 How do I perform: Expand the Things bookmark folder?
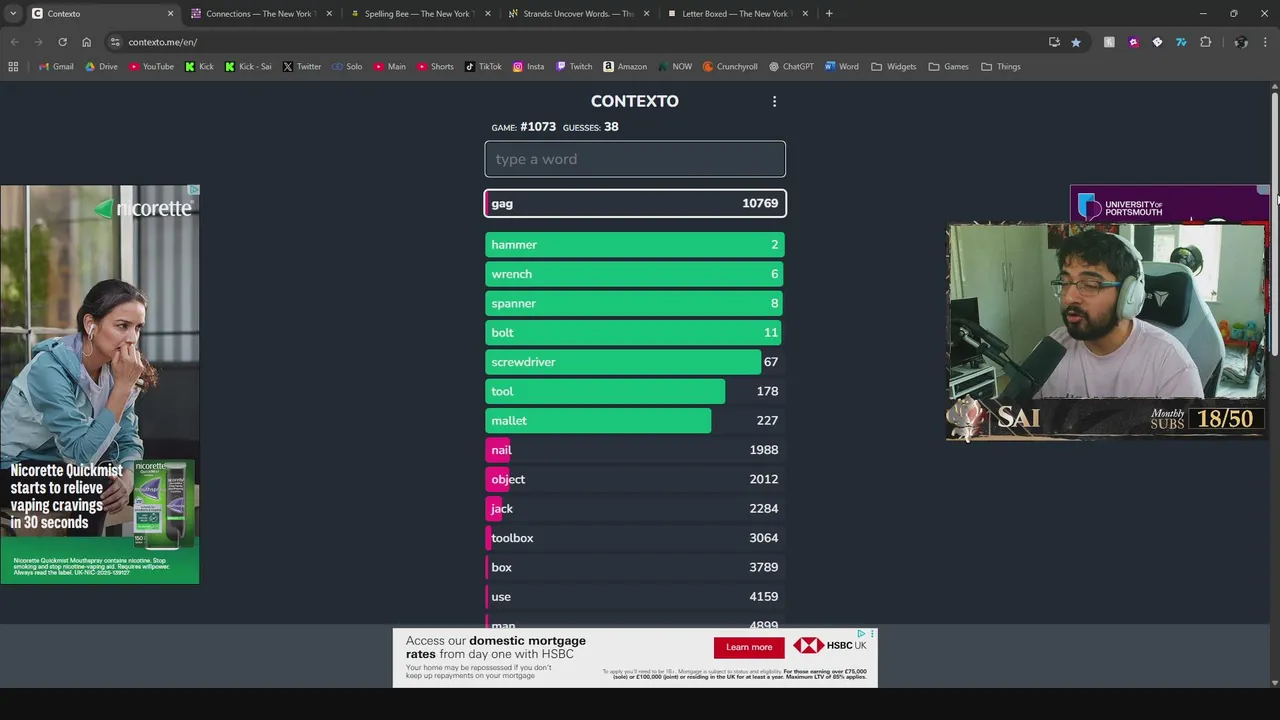(x=1001, y=67)
